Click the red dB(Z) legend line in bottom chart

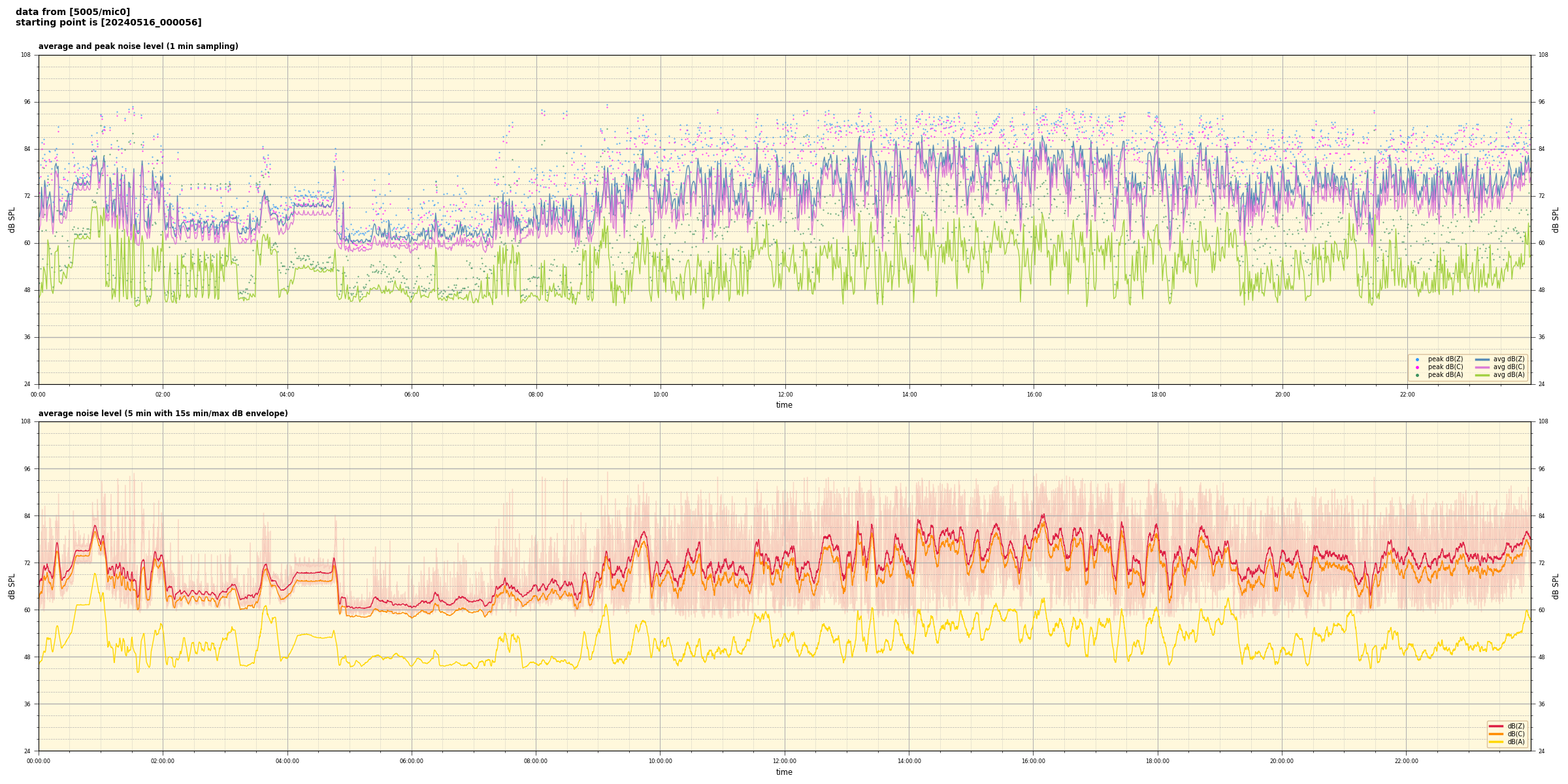[x=1496, y=726]
